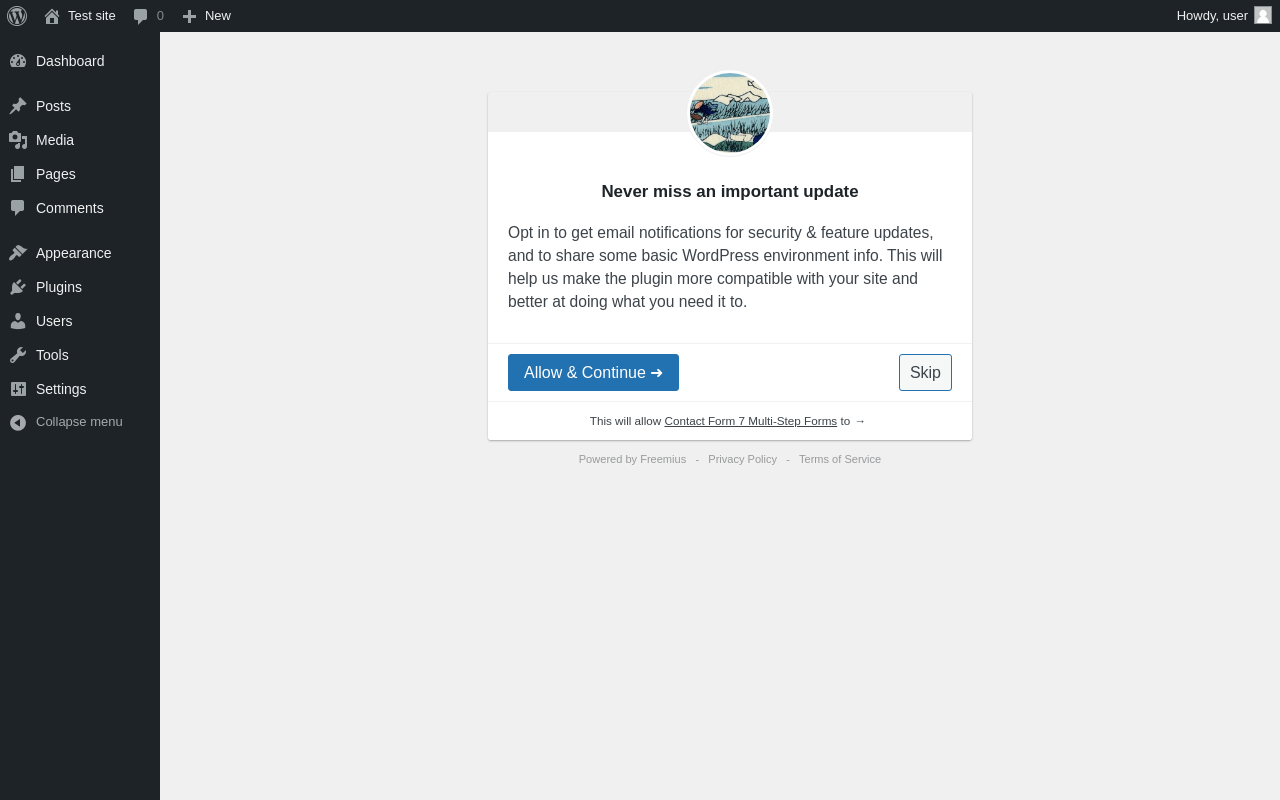Go to Appearance menu item
Image resolution: width=1280 pixels, height=800 pixels.
click(x=80, y=253)
